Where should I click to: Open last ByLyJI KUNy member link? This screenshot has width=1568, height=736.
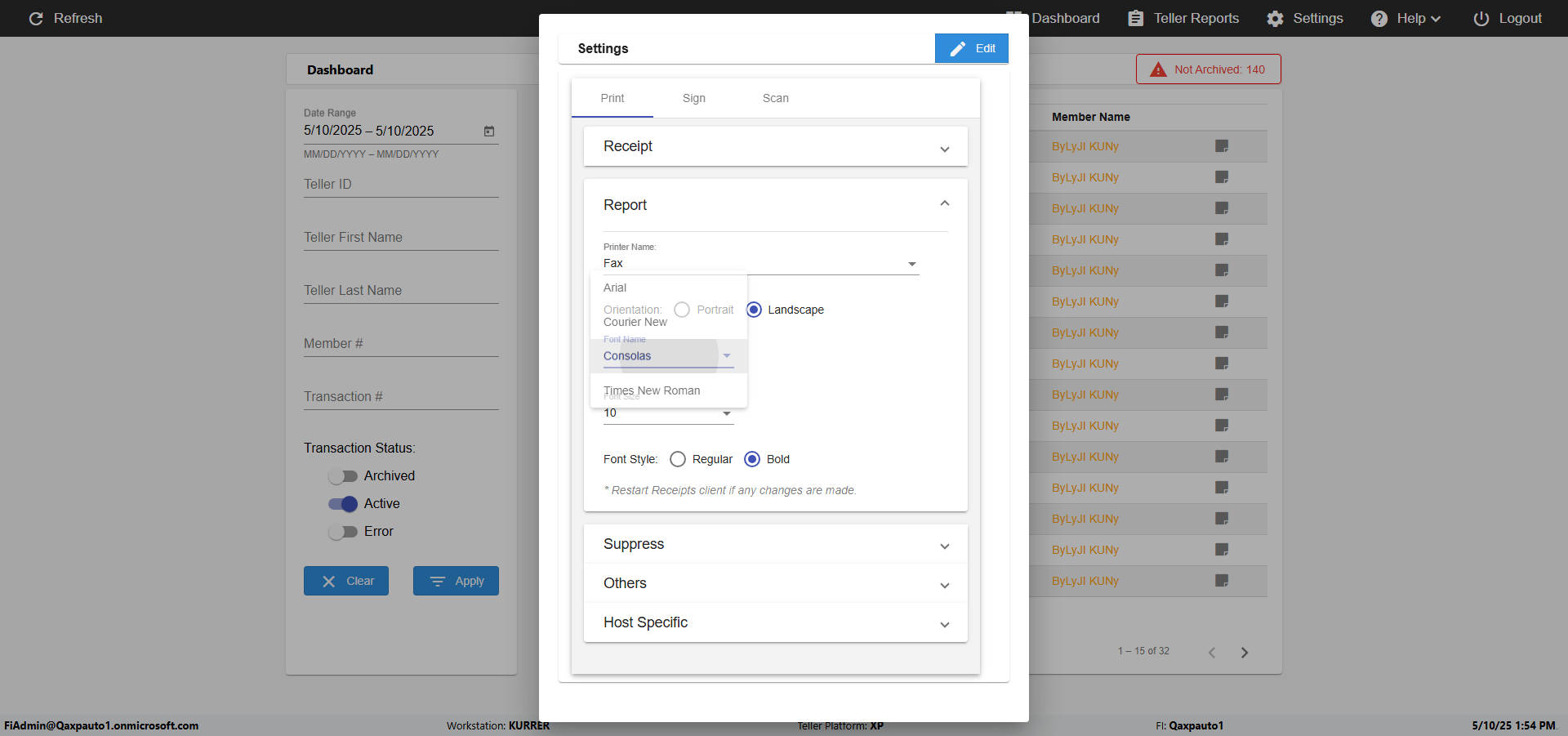(1085, 581)
